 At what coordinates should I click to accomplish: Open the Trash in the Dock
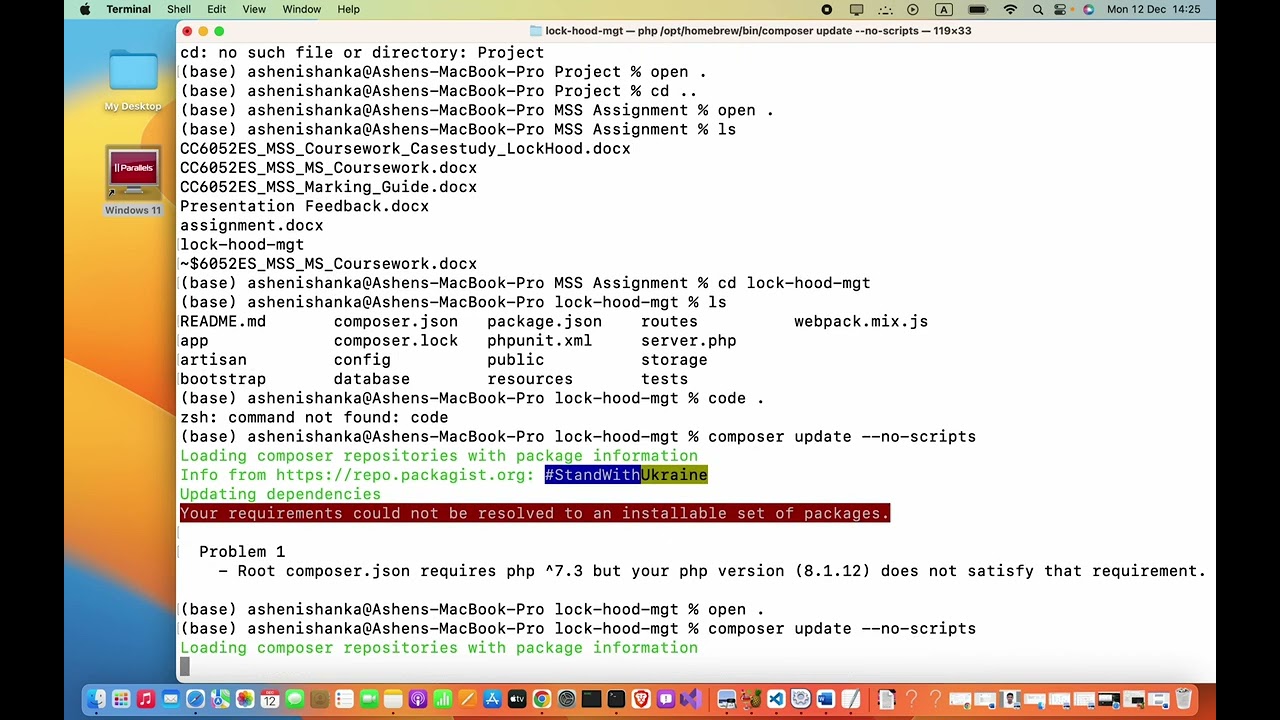click(x=1184, y=699)
